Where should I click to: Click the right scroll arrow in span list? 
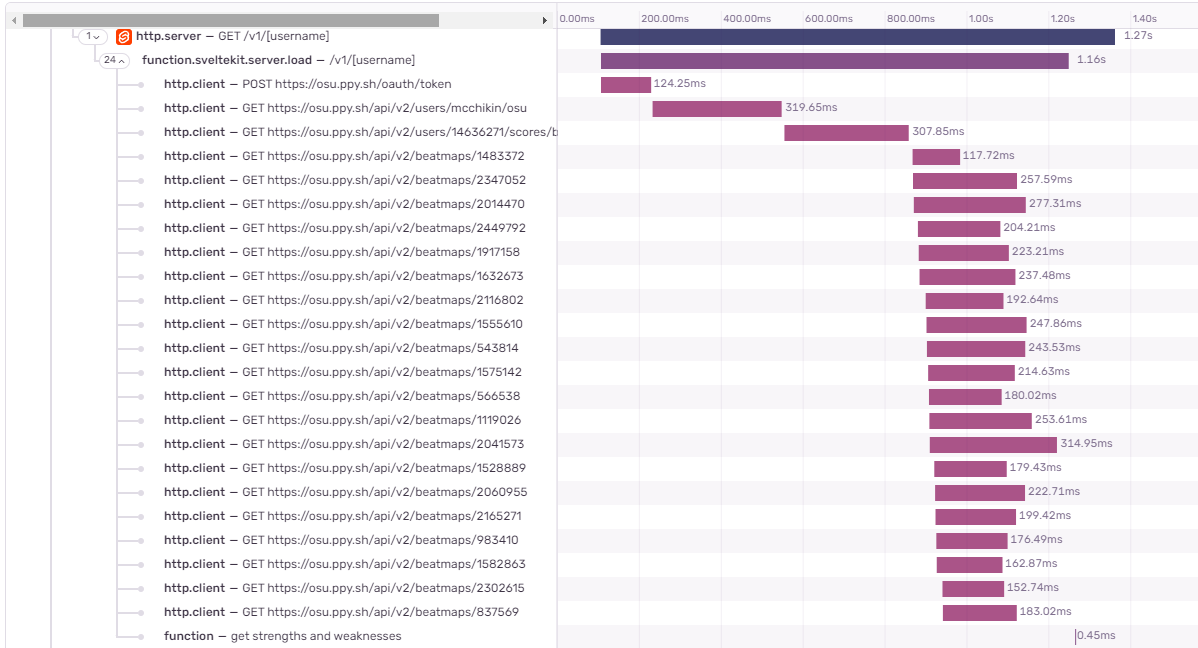click(x=545, y=21)
